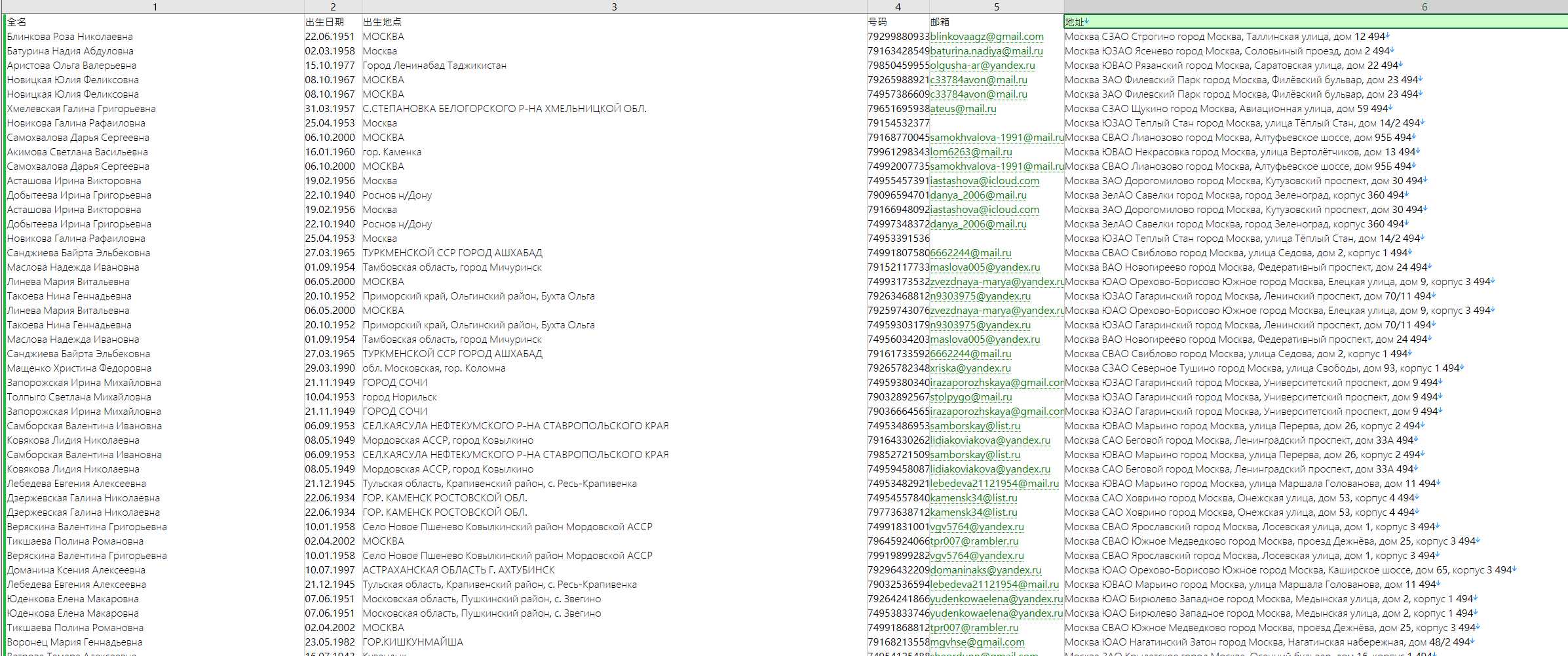Click phone number 79168770045
The width and height of the screenshot is (1568, 656).
pos(898,138)
